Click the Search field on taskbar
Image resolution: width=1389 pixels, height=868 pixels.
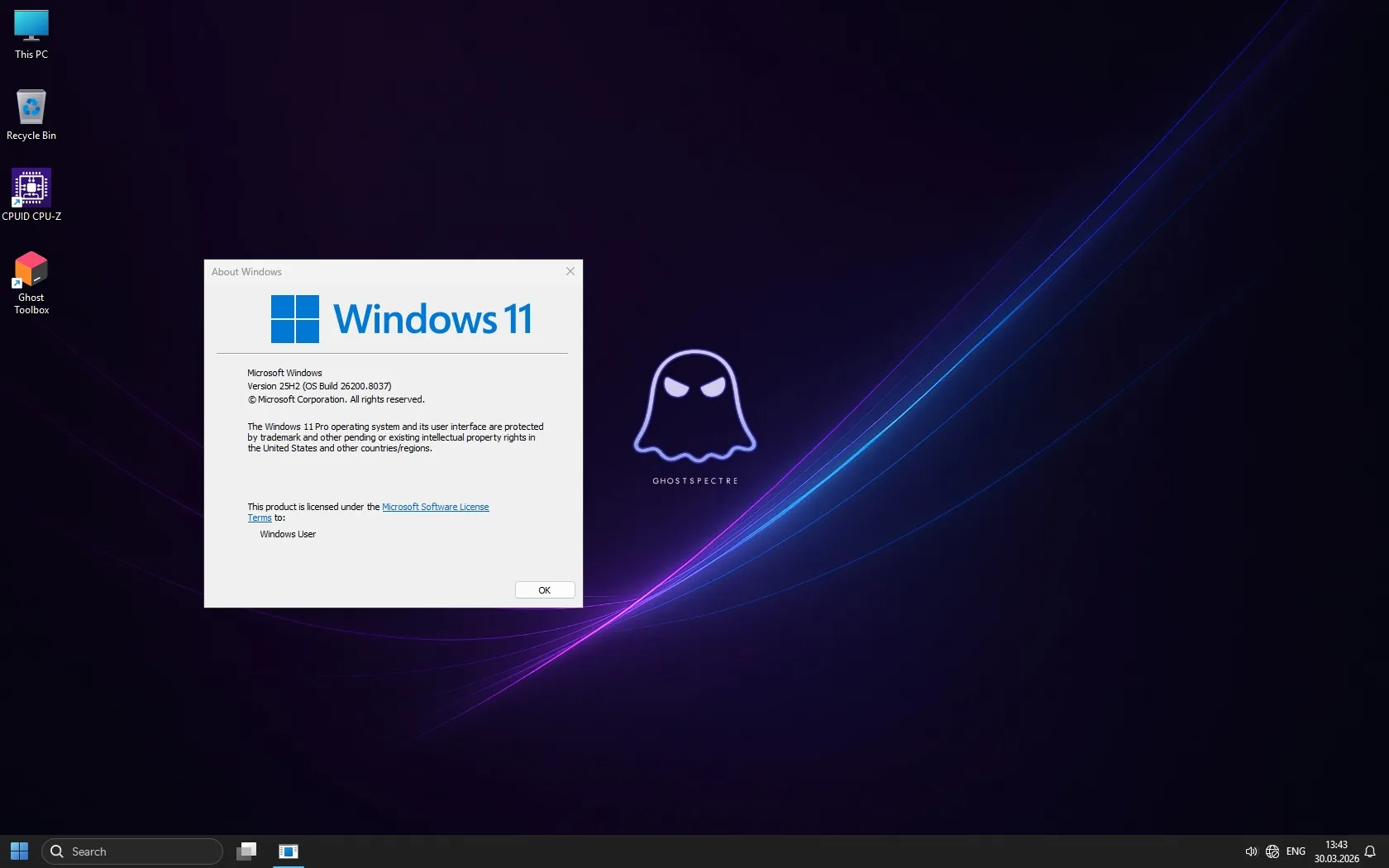point(132,851)
